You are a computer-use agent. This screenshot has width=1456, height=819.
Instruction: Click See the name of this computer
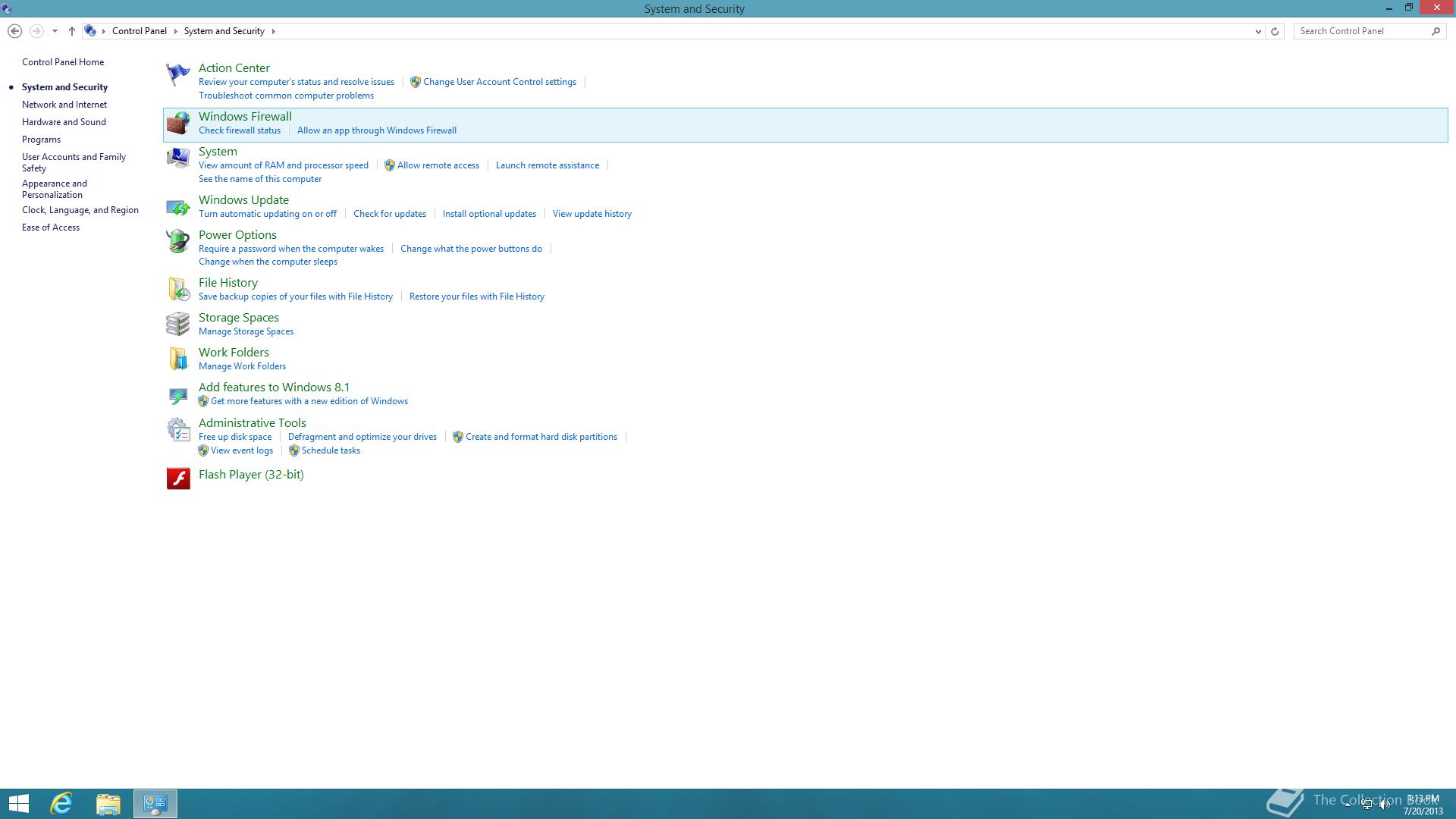(x=260, y=179)
